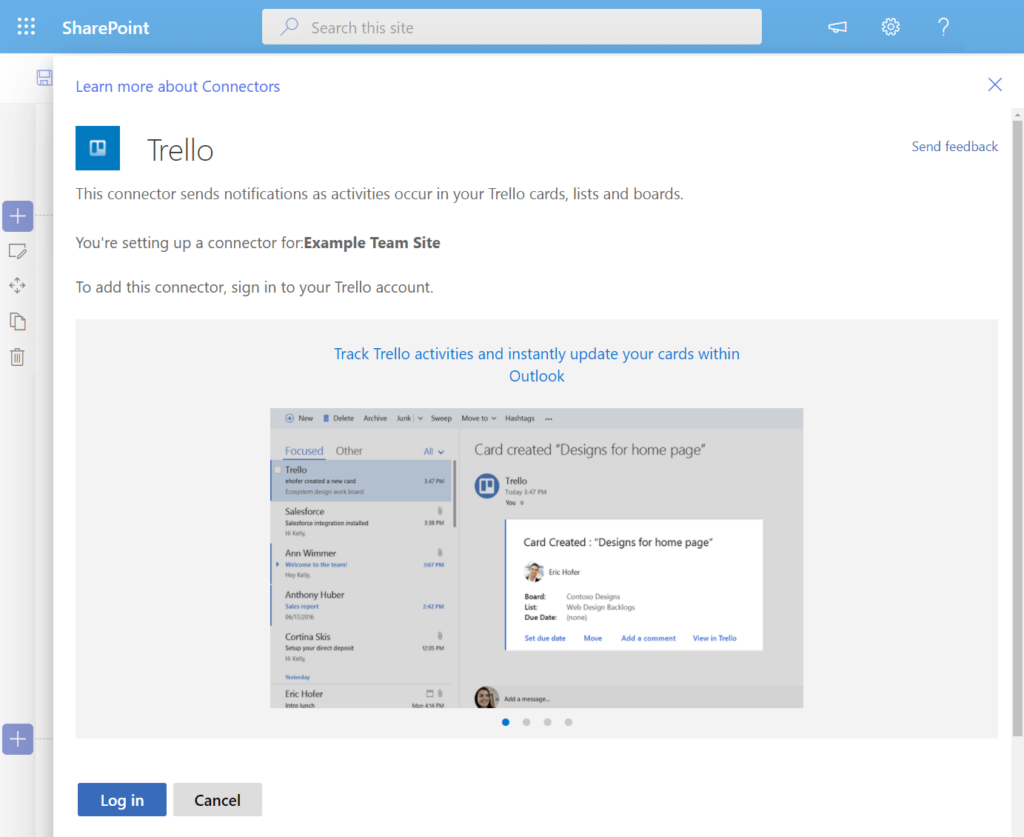Open the megaphone announcements icon
This screenshot has width=1024, height=837.
pyautogui.click(x=837, y=27)
